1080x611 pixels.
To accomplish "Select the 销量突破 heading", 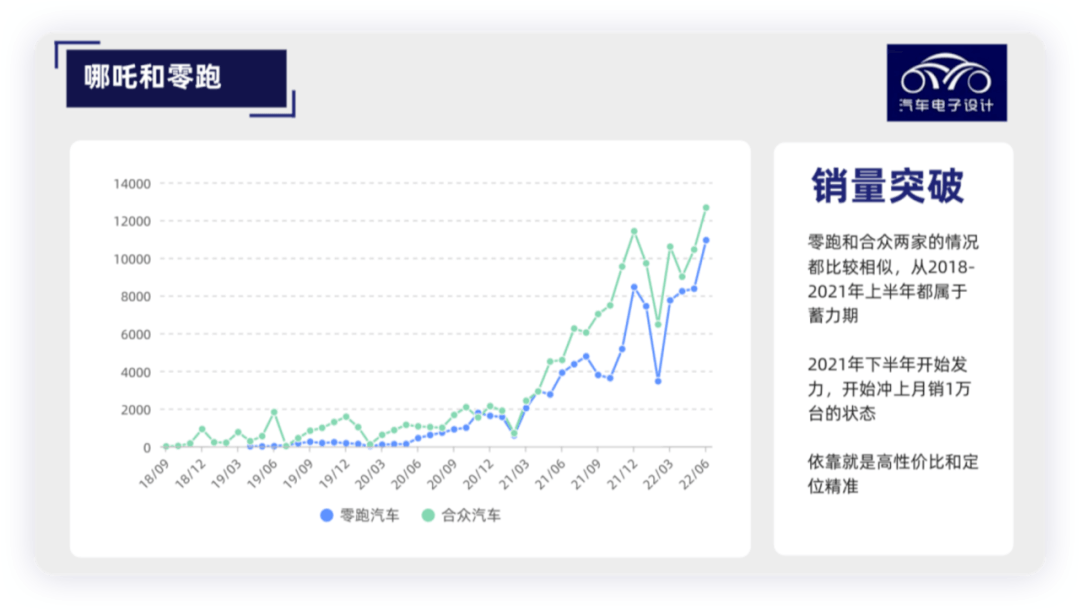I will tap(887, 185).
